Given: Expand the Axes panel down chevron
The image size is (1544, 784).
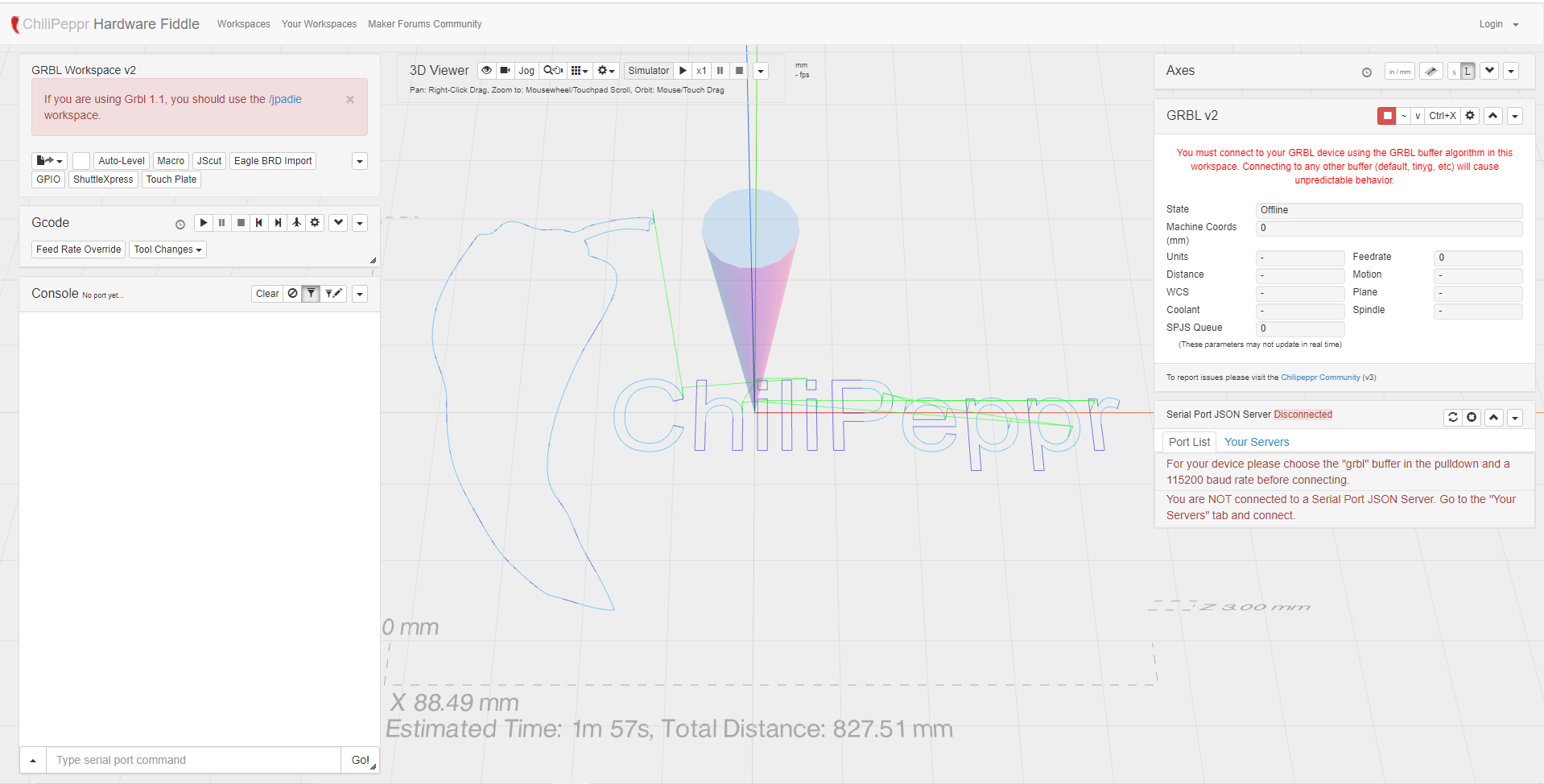Looking at the screenshot, I should click(1490, 71).
